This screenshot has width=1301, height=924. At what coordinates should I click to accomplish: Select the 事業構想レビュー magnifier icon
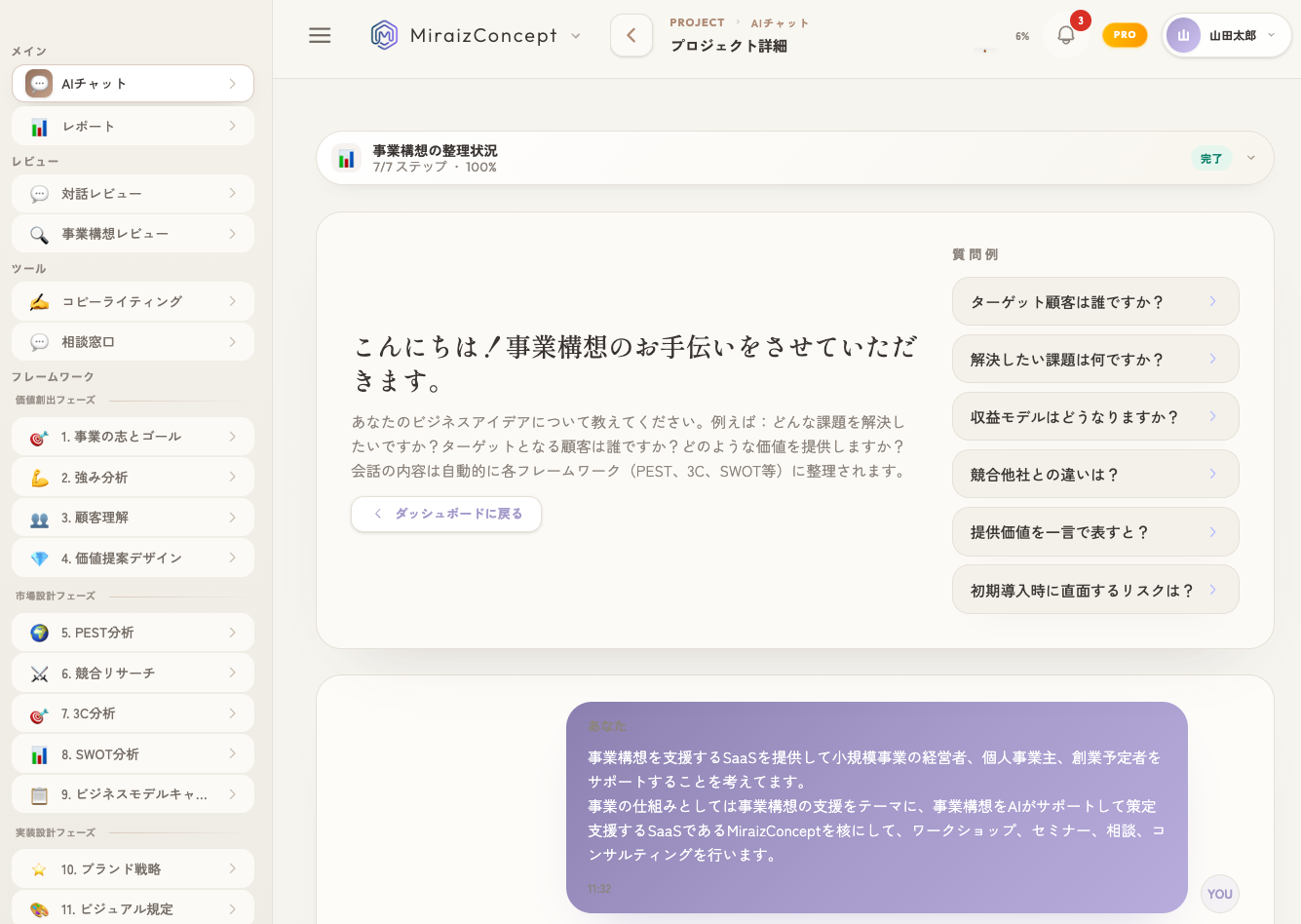coord(37,233)
